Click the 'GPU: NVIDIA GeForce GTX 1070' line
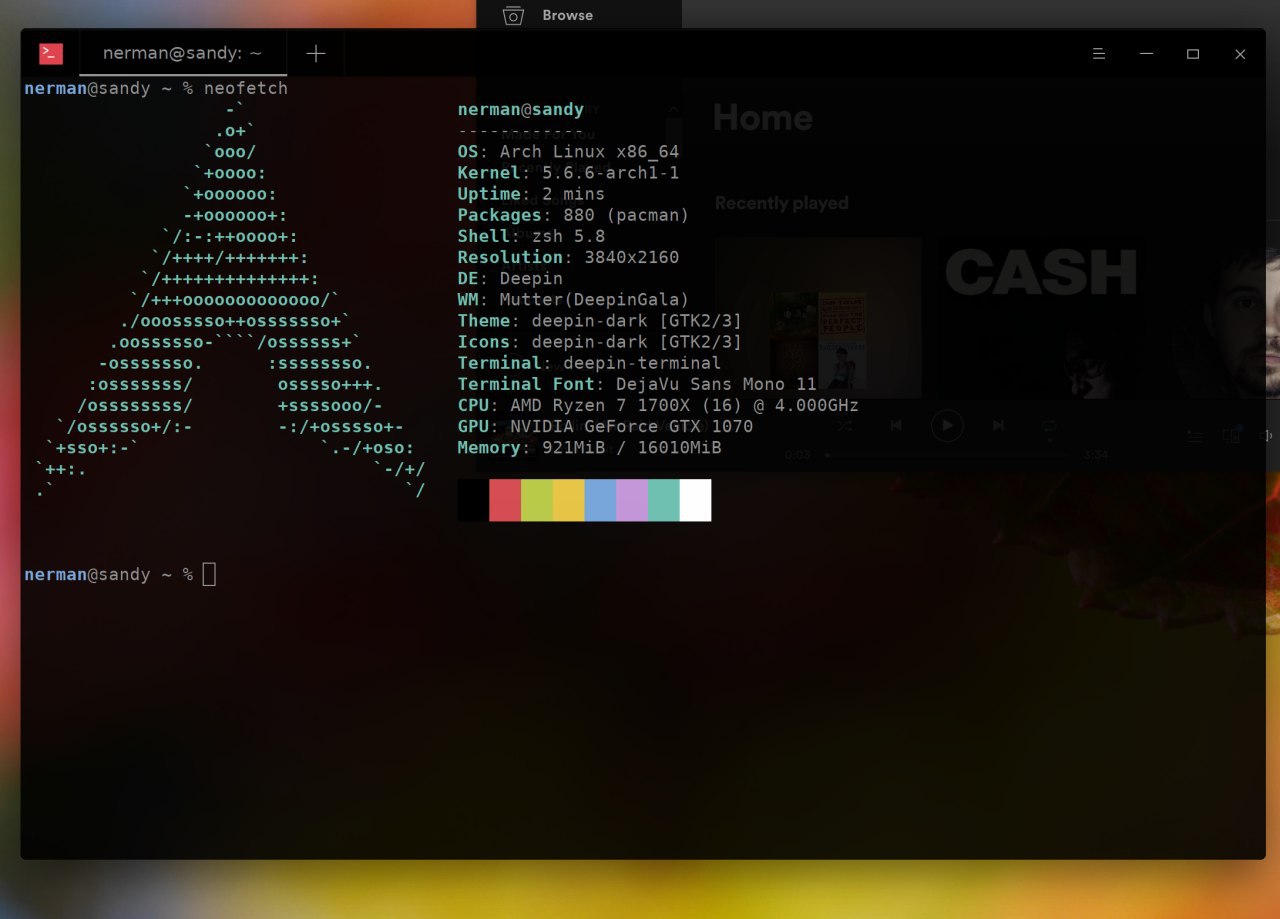This screenshot has width=1280, height=919. (605, 425)
